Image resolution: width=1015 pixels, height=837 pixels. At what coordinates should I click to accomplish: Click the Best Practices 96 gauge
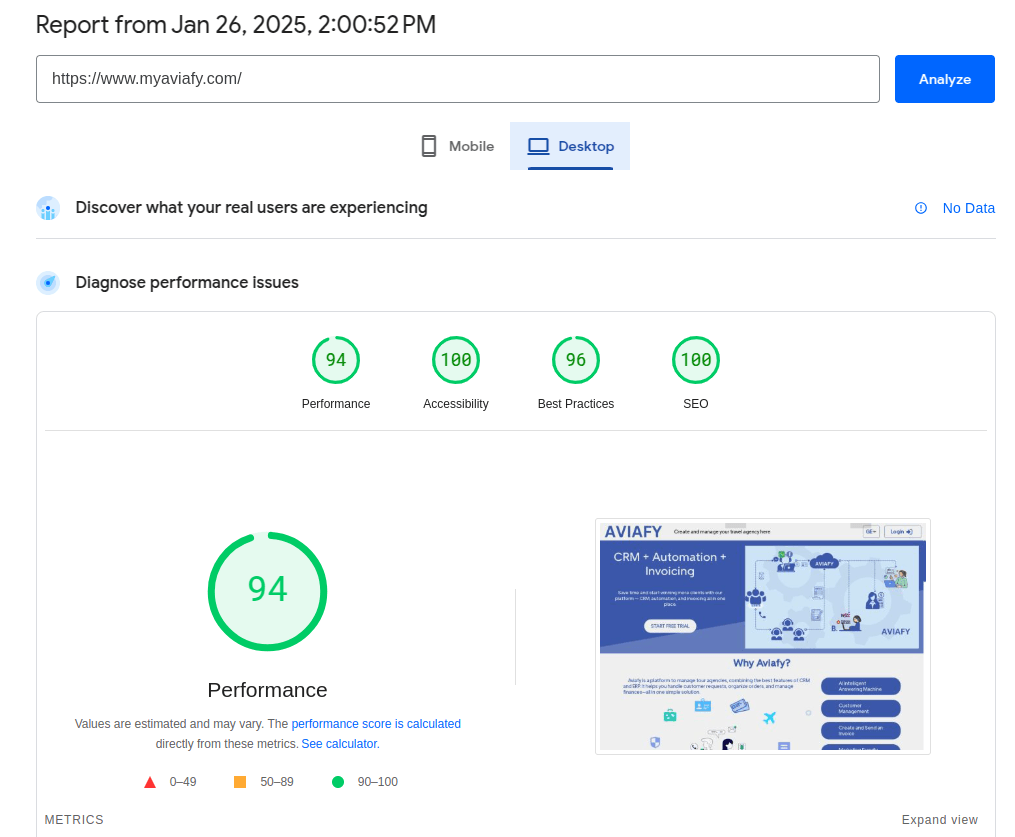coord(576,360)
